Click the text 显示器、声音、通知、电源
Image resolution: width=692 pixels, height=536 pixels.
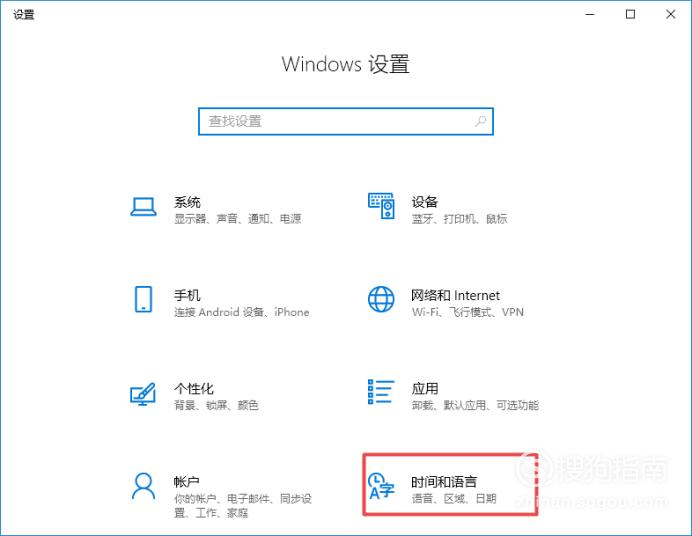click(237, 219)
